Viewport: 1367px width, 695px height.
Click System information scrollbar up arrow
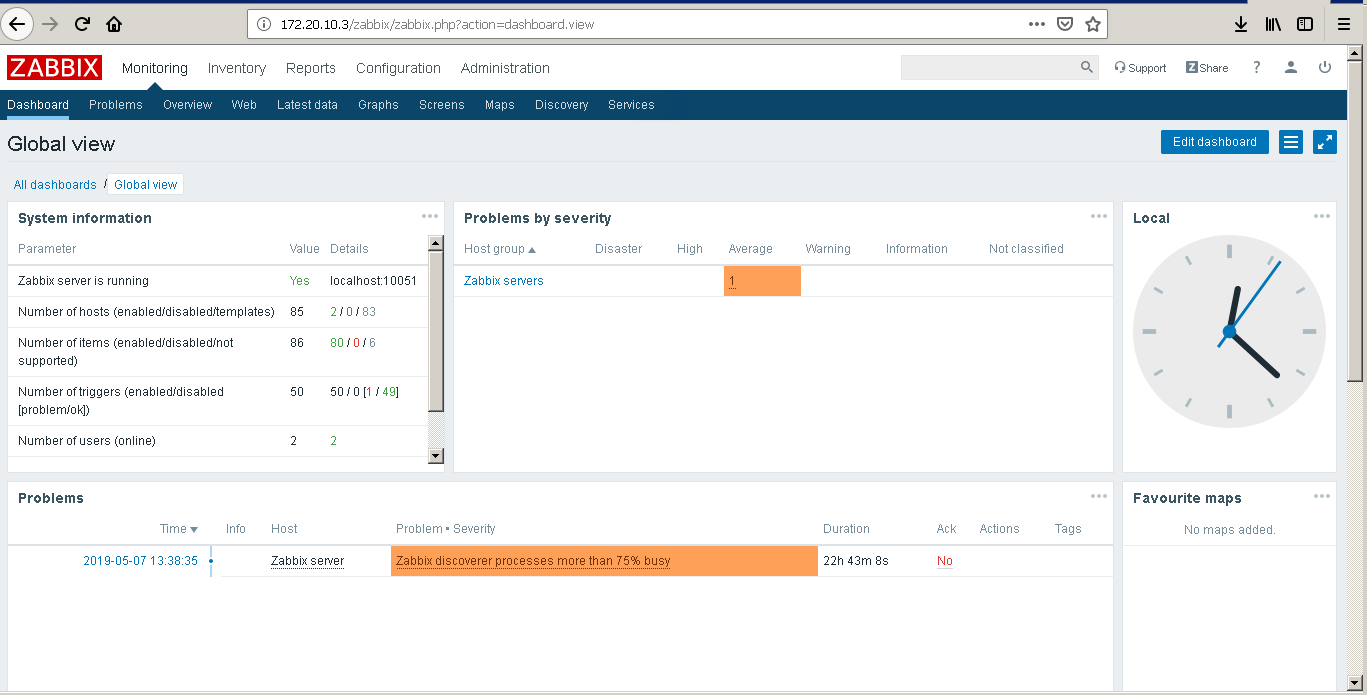point(436,243)
